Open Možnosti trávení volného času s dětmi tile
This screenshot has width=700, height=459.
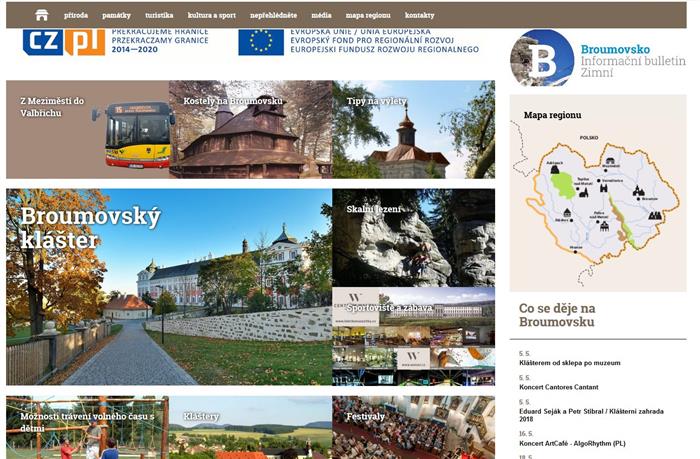[88, 427]
